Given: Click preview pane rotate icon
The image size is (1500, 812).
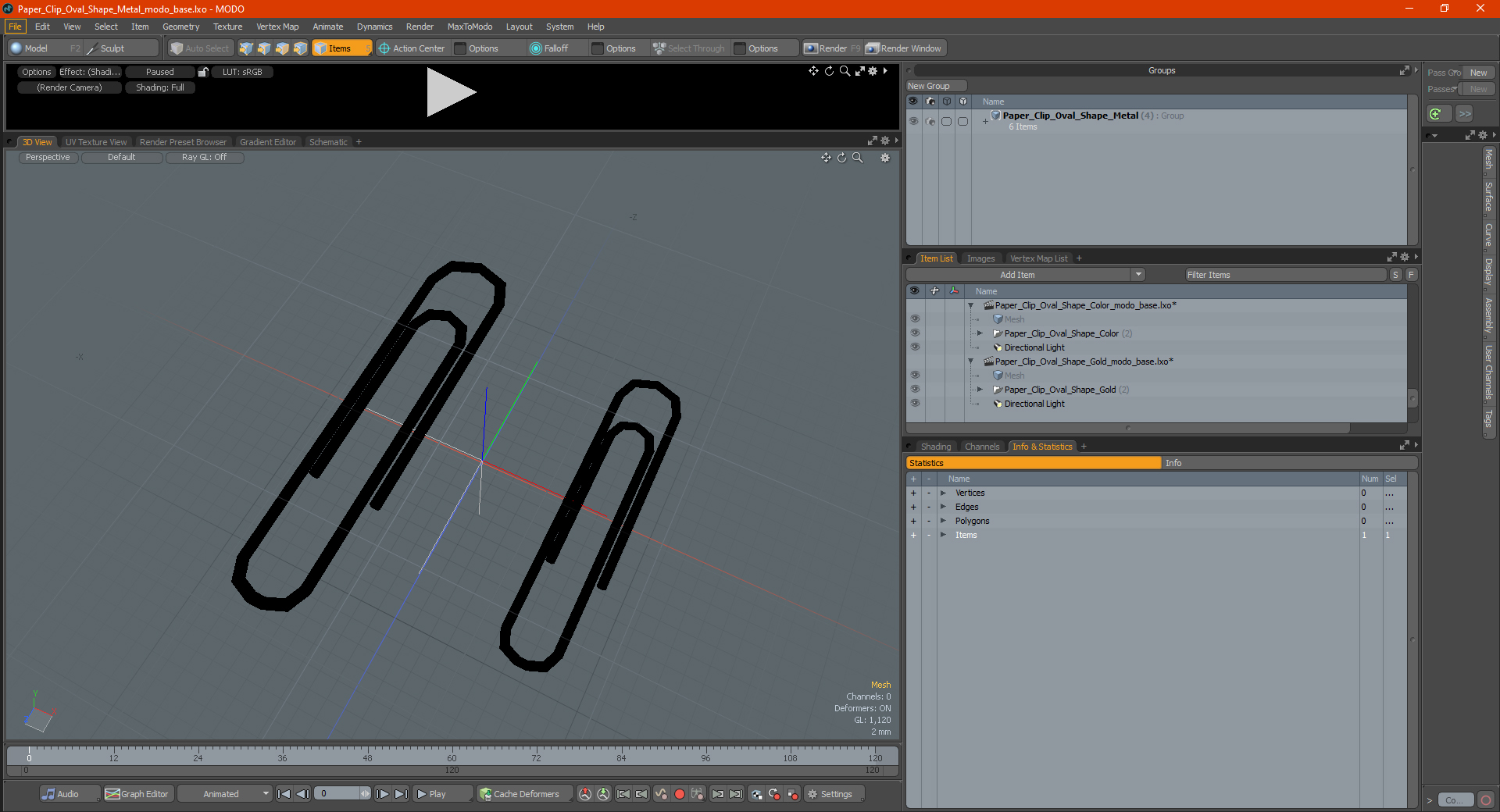Looking at the screenshot, I should (x=829, y=71).
